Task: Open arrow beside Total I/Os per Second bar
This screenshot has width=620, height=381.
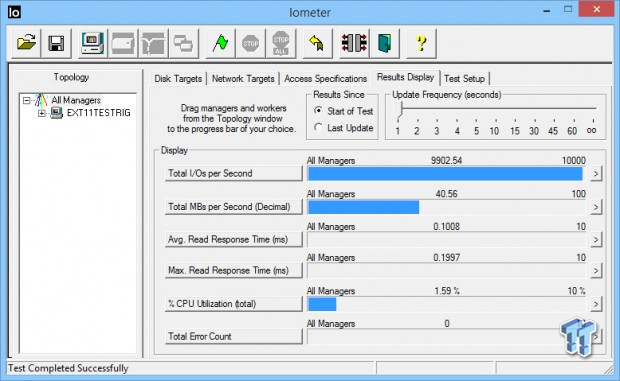Action: pyautogui.click(x=596, y=174)
